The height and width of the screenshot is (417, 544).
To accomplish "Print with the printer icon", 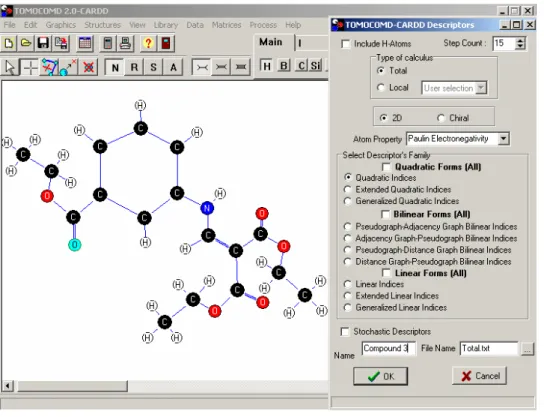I will pyautogui.click(x=125, y=43).
